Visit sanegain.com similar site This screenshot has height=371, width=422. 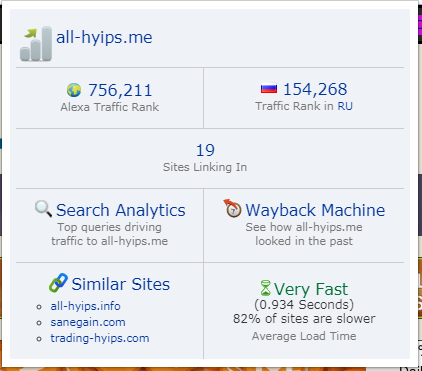(88, 322)
